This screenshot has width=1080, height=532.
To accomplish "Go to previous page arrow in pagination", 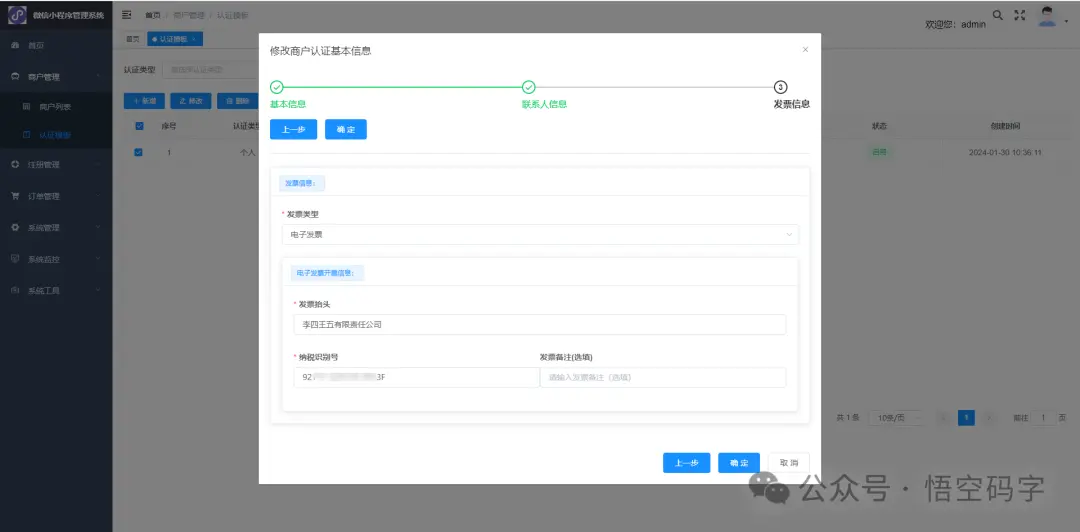I will pyautogui.click(x=944, y=418).
